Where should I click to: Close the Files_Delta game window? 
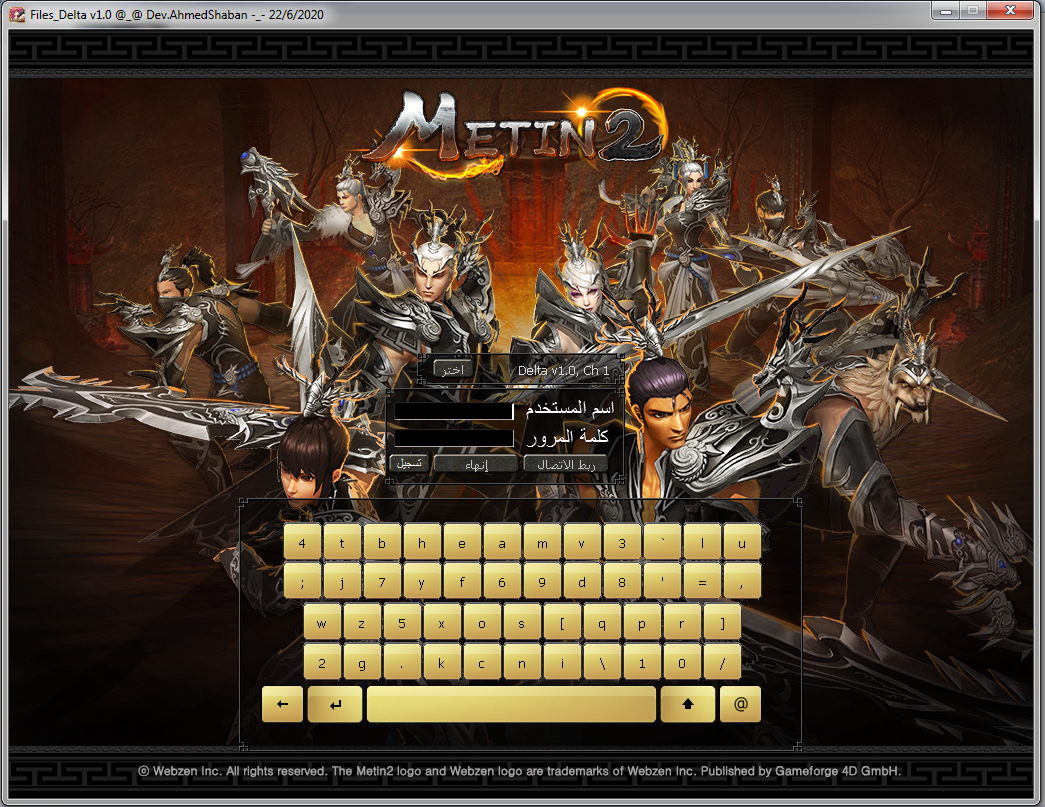[x=1010, y=11]
